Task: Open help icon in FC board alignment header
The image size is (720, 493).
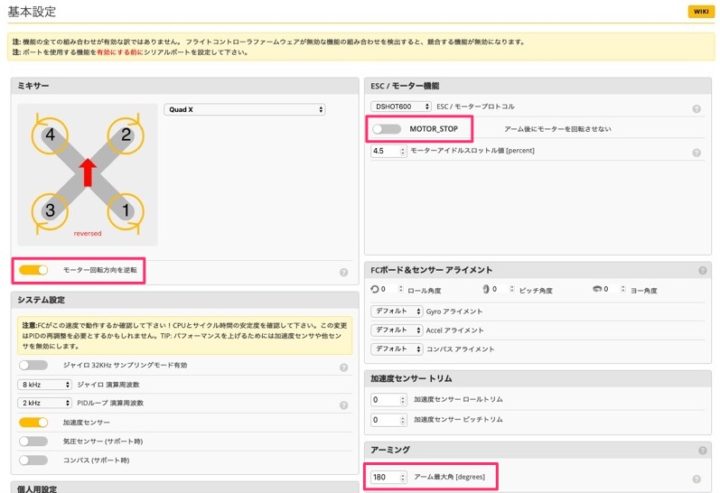Action: click(696, 270)
